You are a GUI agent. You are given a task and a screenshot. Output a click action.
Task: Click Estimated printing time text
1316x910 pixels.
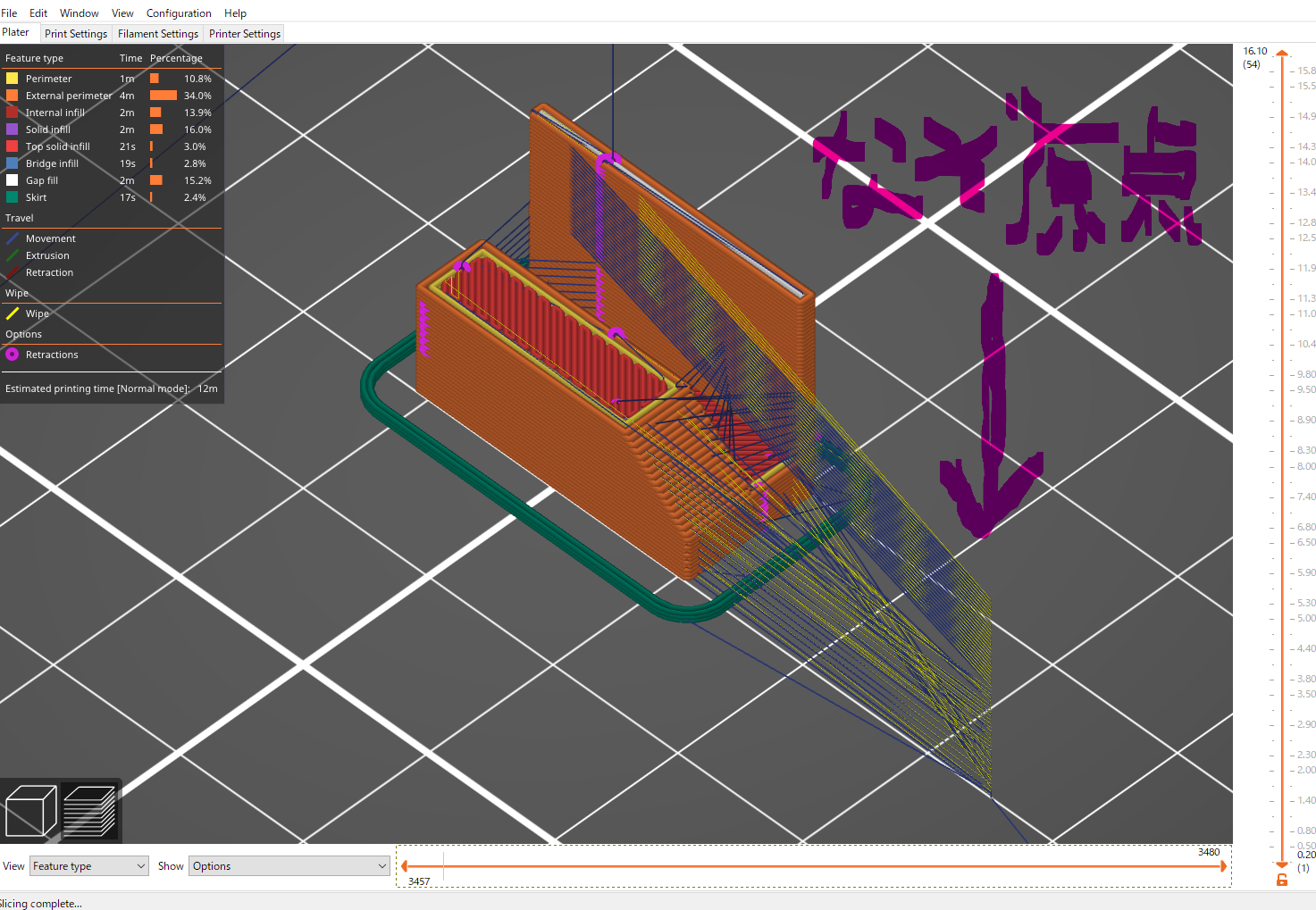coord(112,388)
